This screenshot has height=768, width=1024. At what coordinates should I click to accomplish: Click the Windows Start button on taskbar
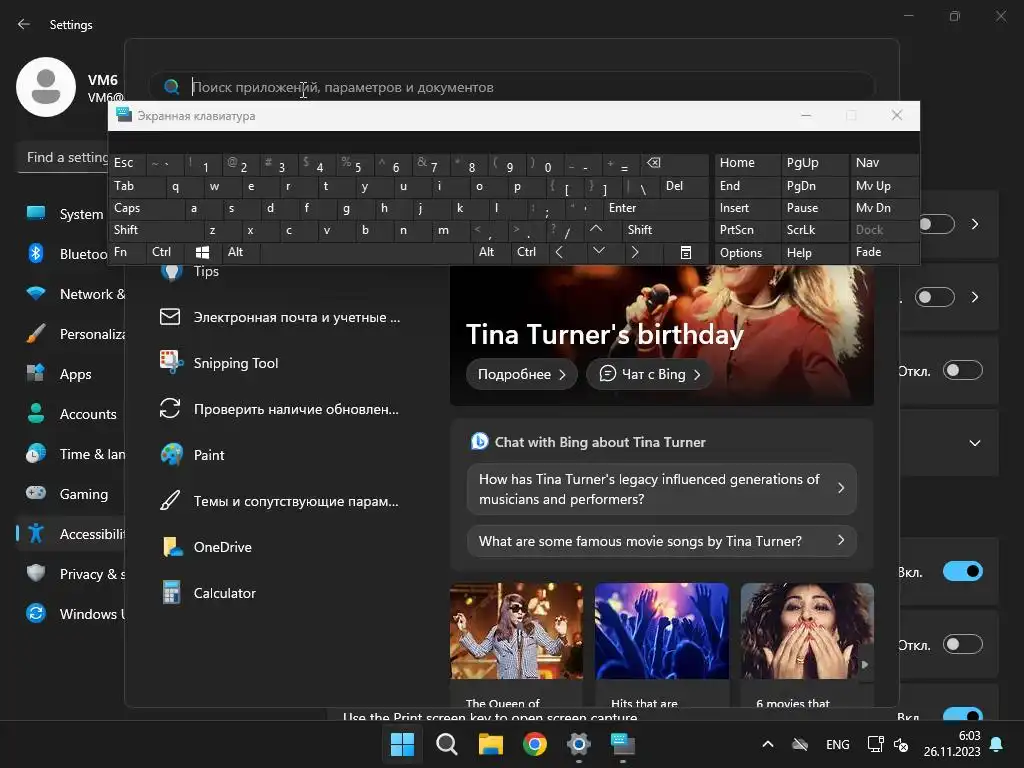402,744
